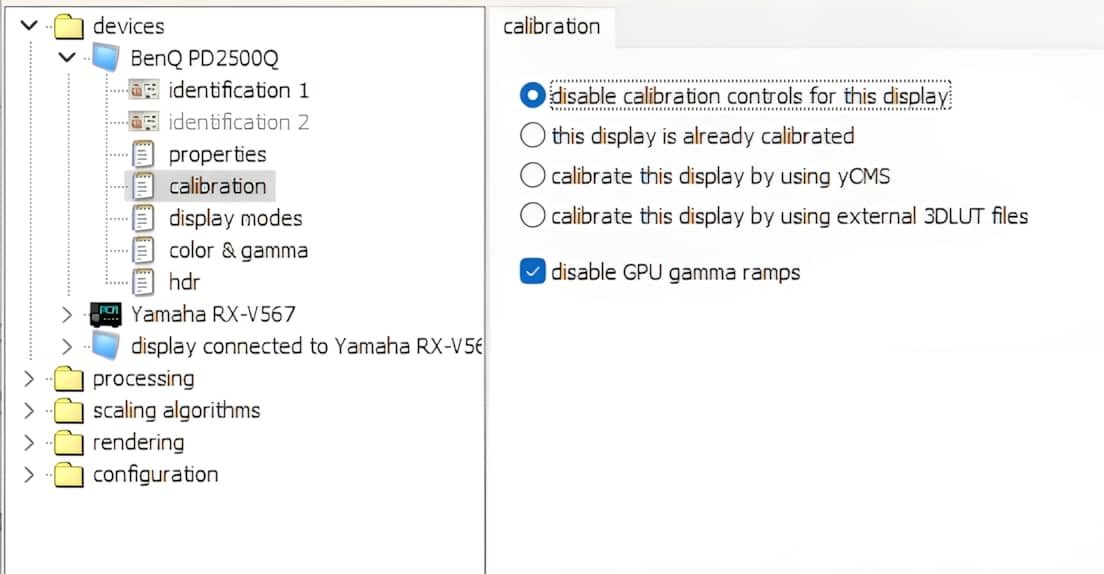Expand the scaling algorithms folder
The height and width of the screenshot is (574, 1104).
28,411
